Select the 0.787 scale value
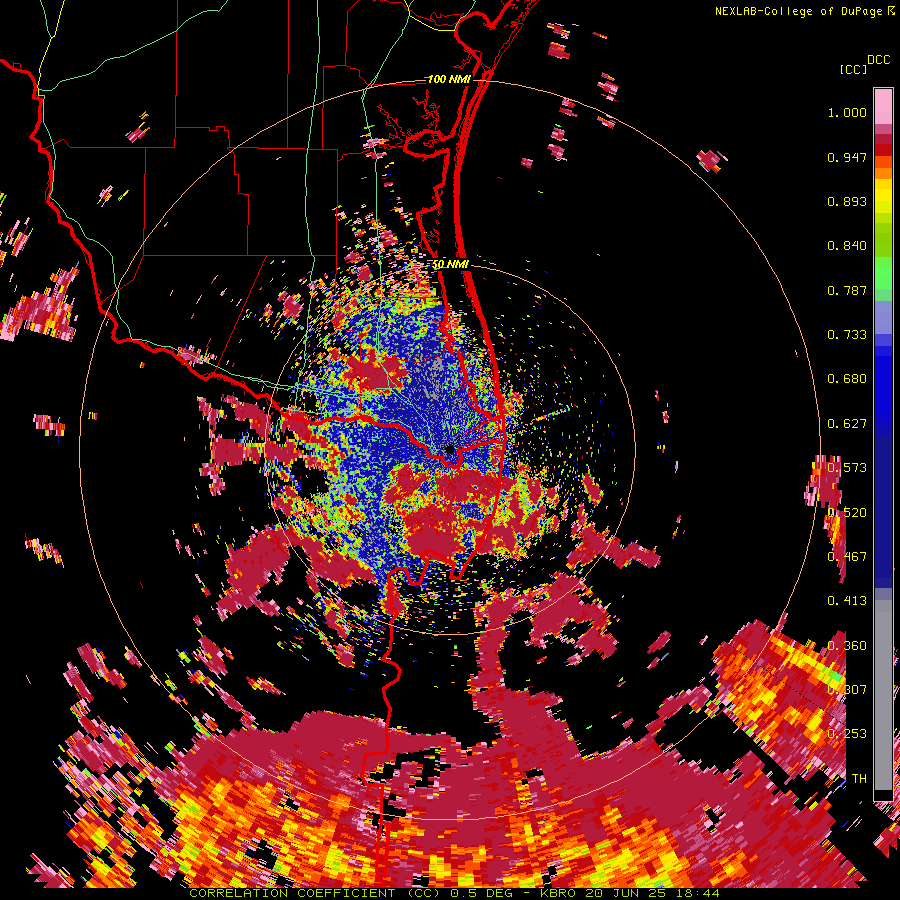Screen dimensions: 900x900 847,290
